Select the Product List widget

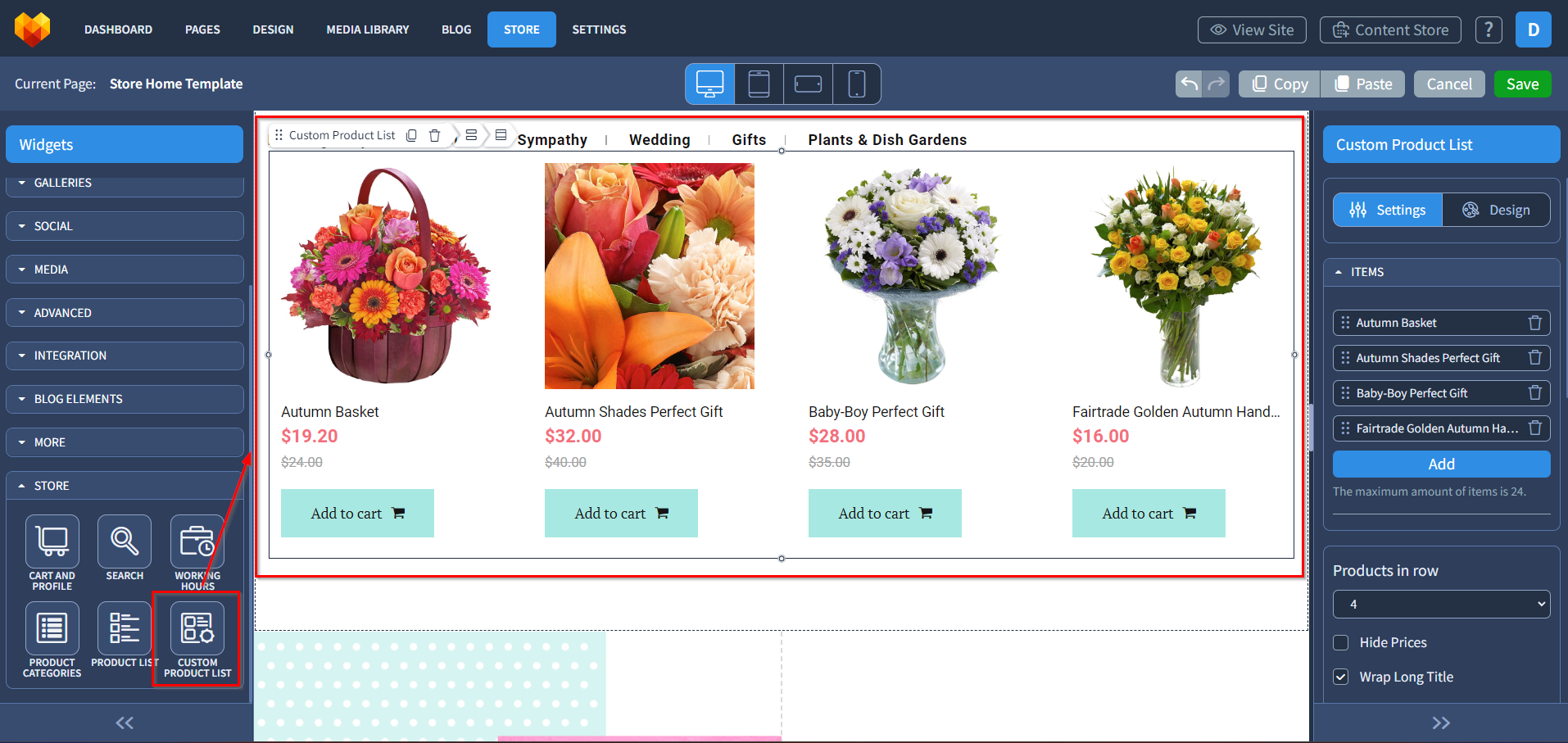point(125,635)
